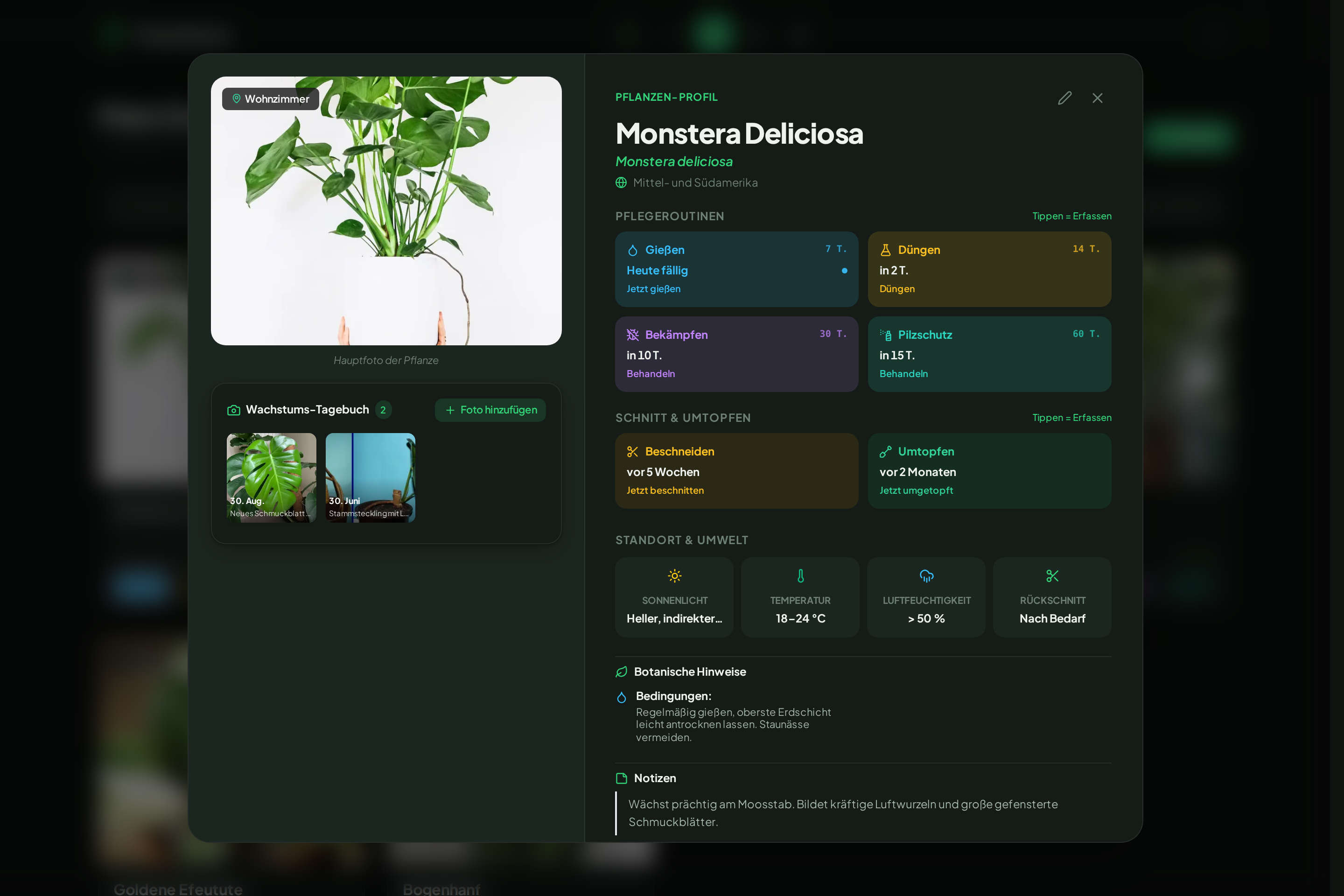Click the PFLANZEN-PROFIL header label

pyautogui.click(x=666, y=97)
